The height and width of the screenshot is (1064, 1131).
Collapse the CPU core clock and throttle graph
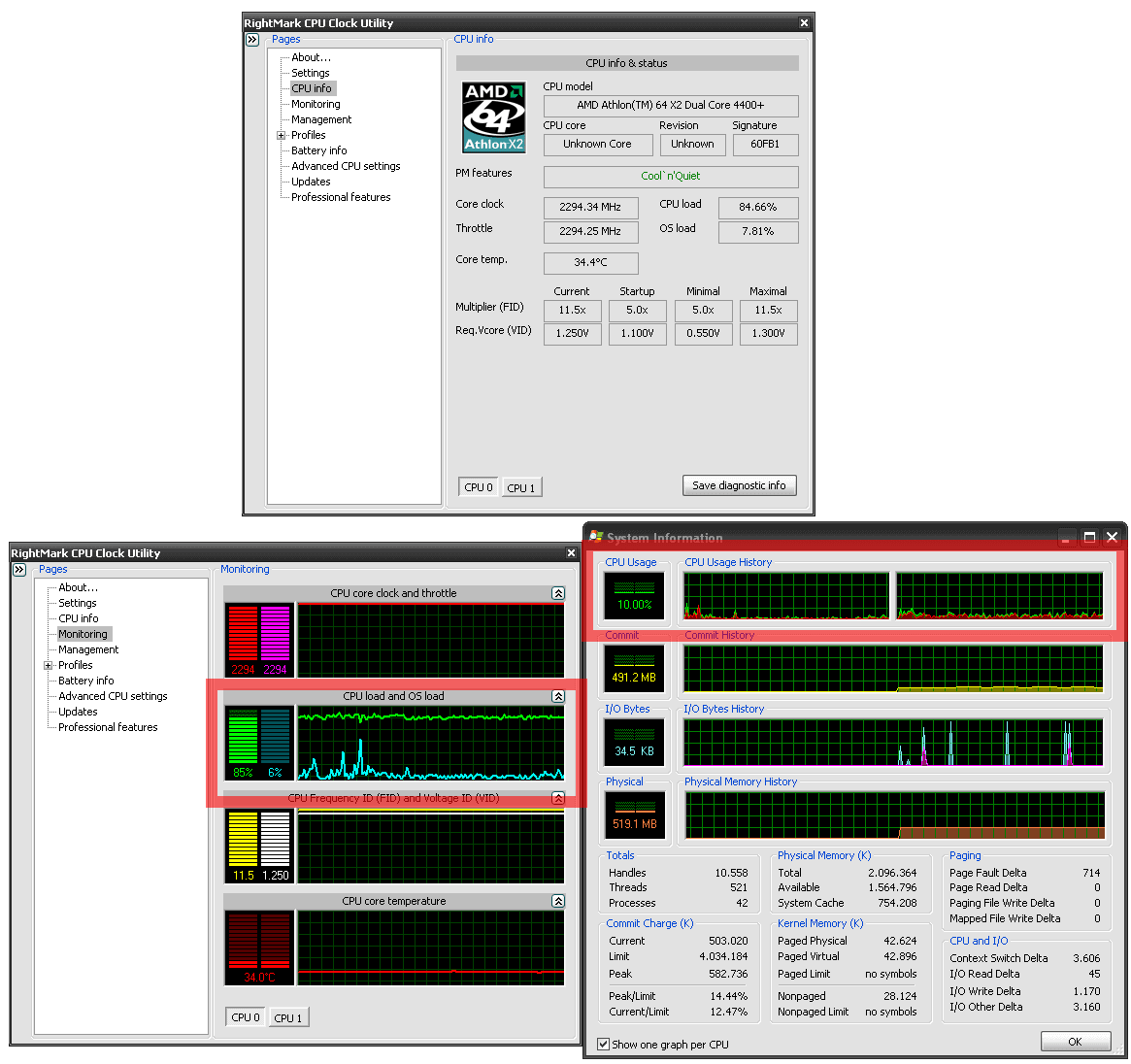[558, 593]
